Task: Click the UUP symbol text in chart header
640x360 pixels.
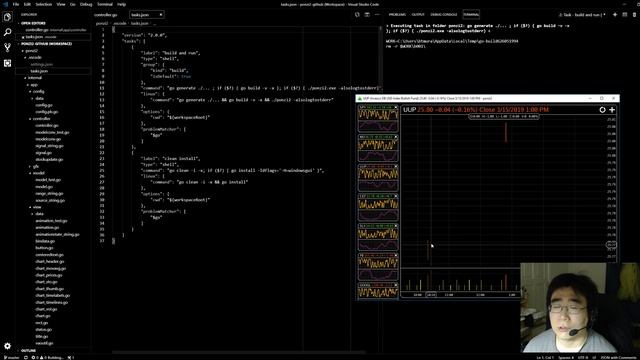Action: click(x=409, y=110)
